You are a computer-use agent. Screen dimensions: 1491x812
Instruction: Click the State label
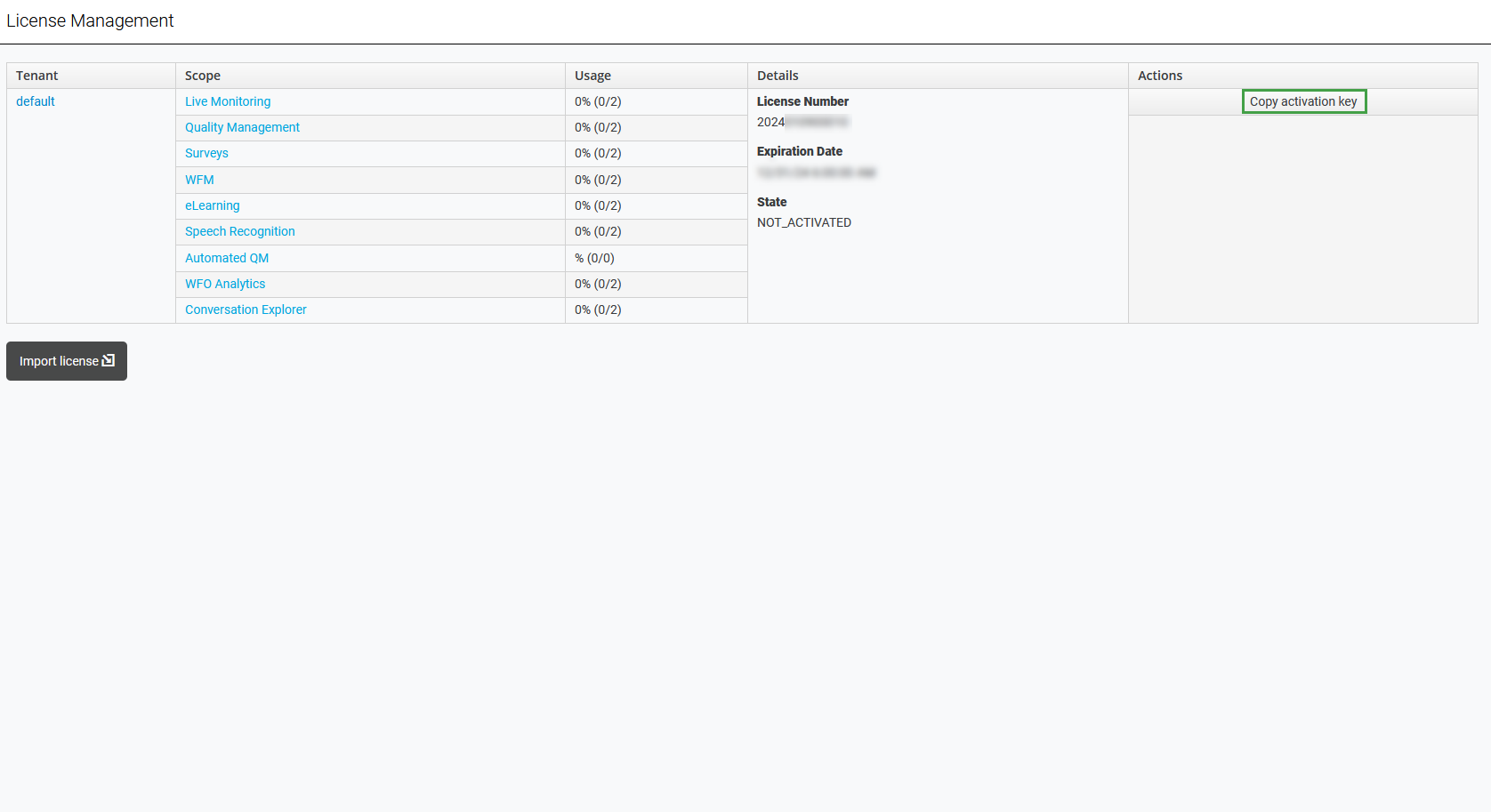(x=772, y=202)
